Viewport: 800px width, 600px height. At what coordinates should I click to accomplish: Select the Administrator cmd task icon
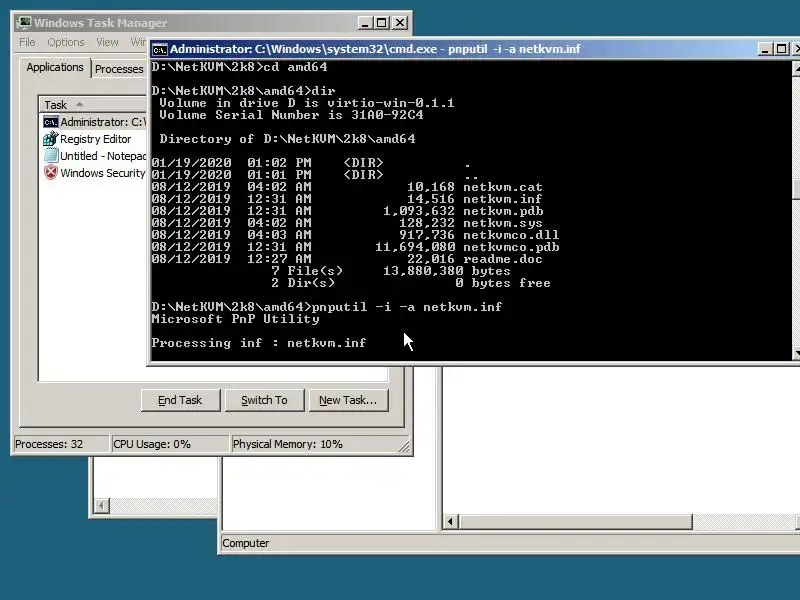click(51, 122)
